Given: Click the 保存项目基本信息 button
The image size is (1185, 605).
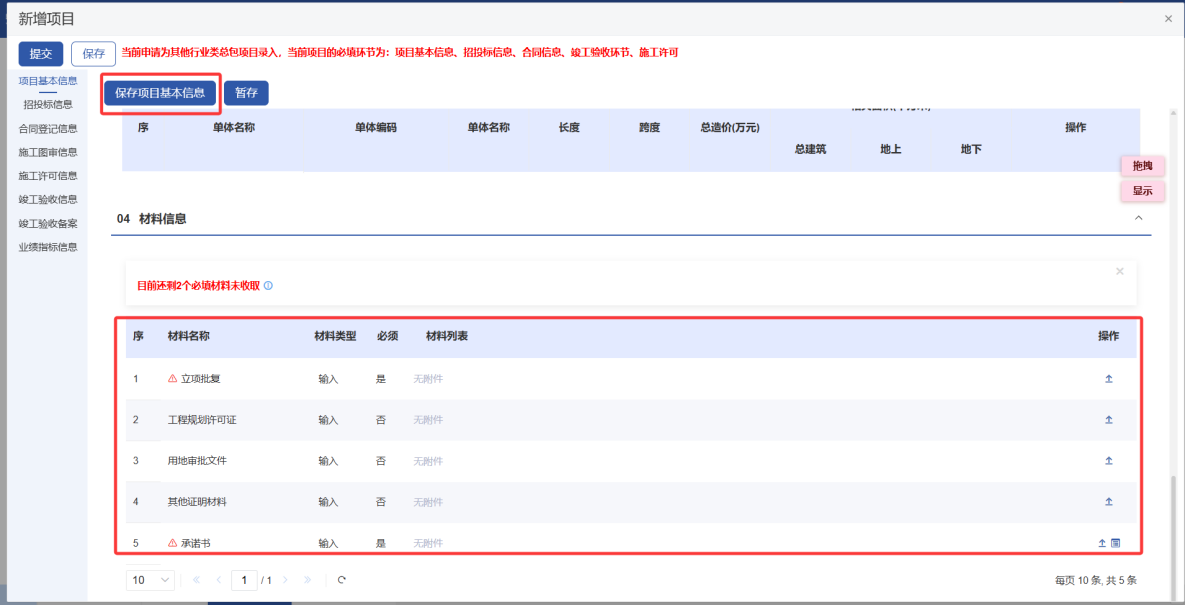Looking at the screenshot, I should pos(160,93).
